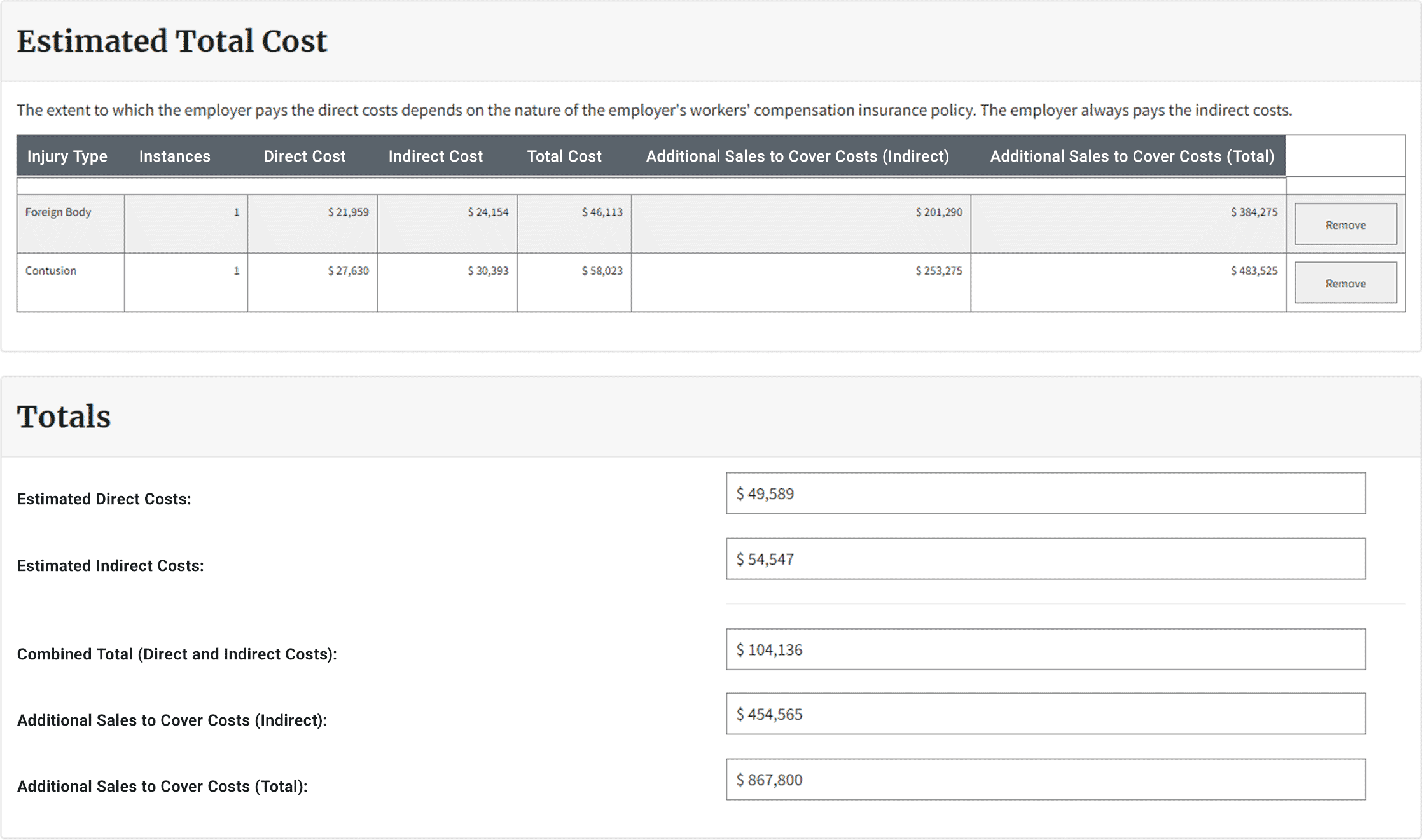1423x840 pixels.
Task: Click the Estimated Indirect Costs field
Action: coord(1046,559)
